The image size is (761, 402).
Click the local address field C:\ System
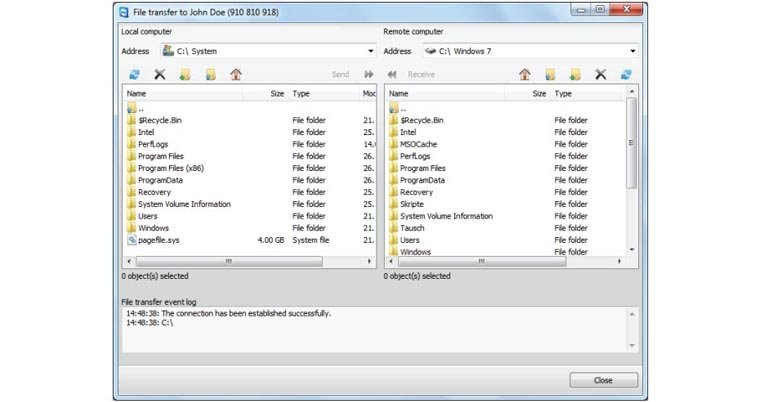[x=269, y=51]
